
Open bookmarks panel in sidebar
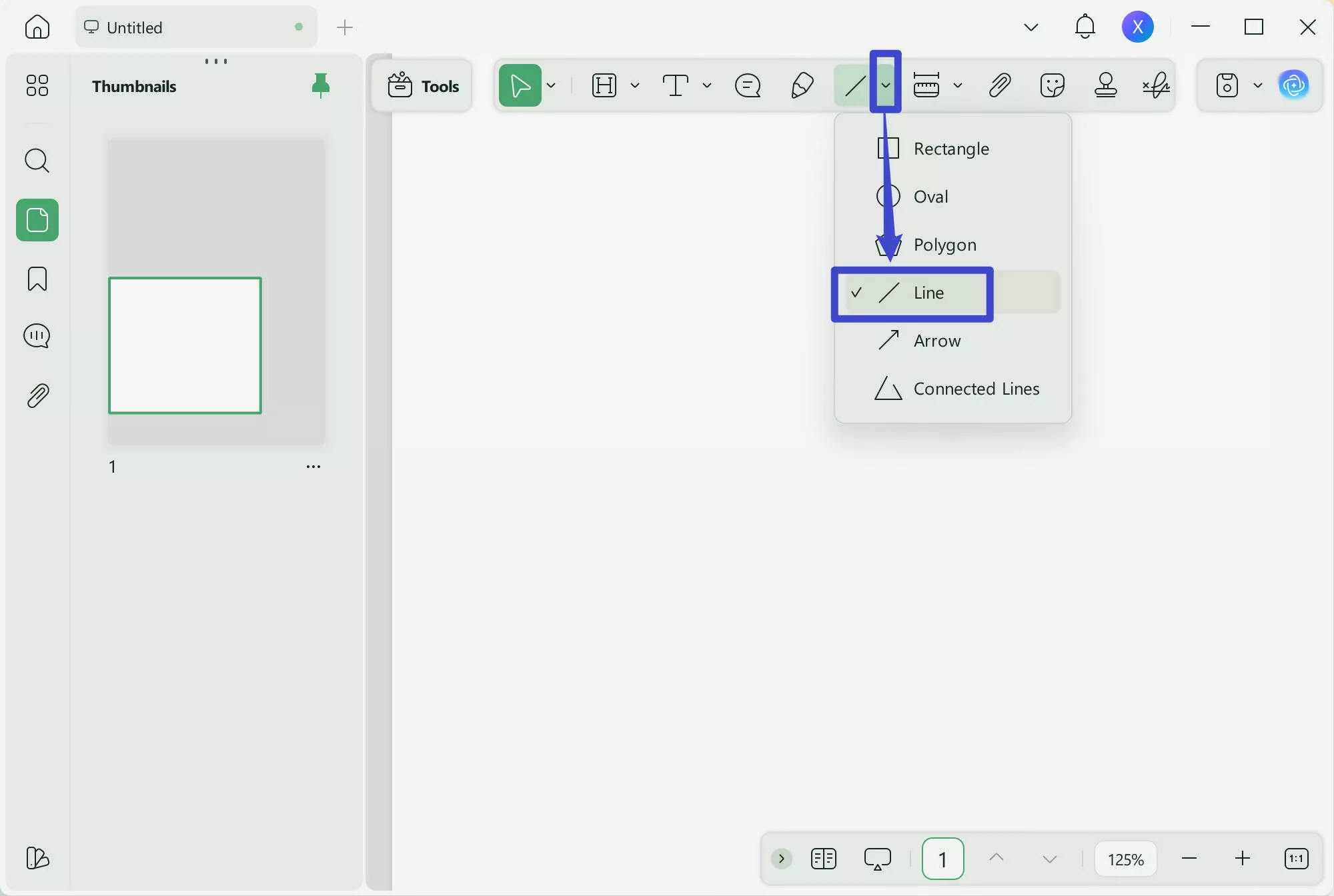(37, 279)
